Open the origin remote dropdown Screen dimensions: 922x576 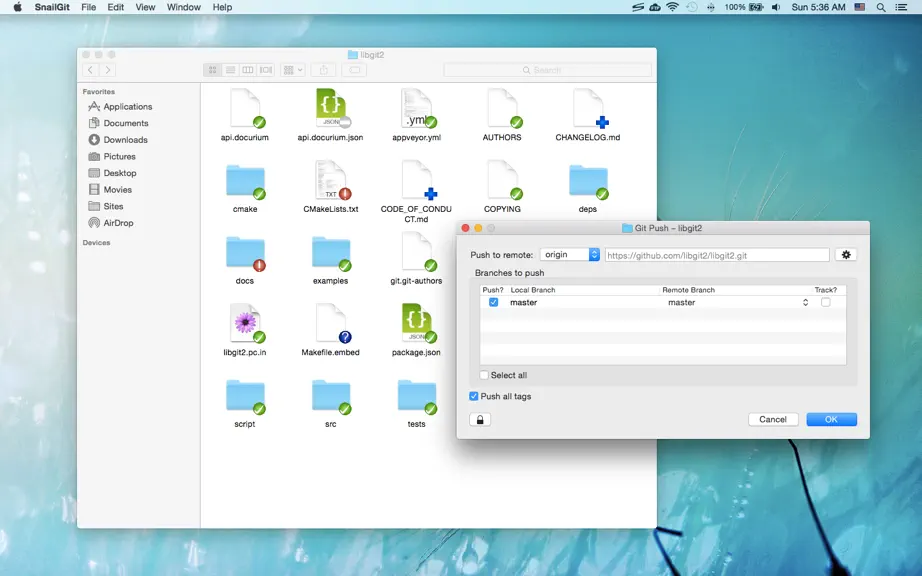(570, 254)
